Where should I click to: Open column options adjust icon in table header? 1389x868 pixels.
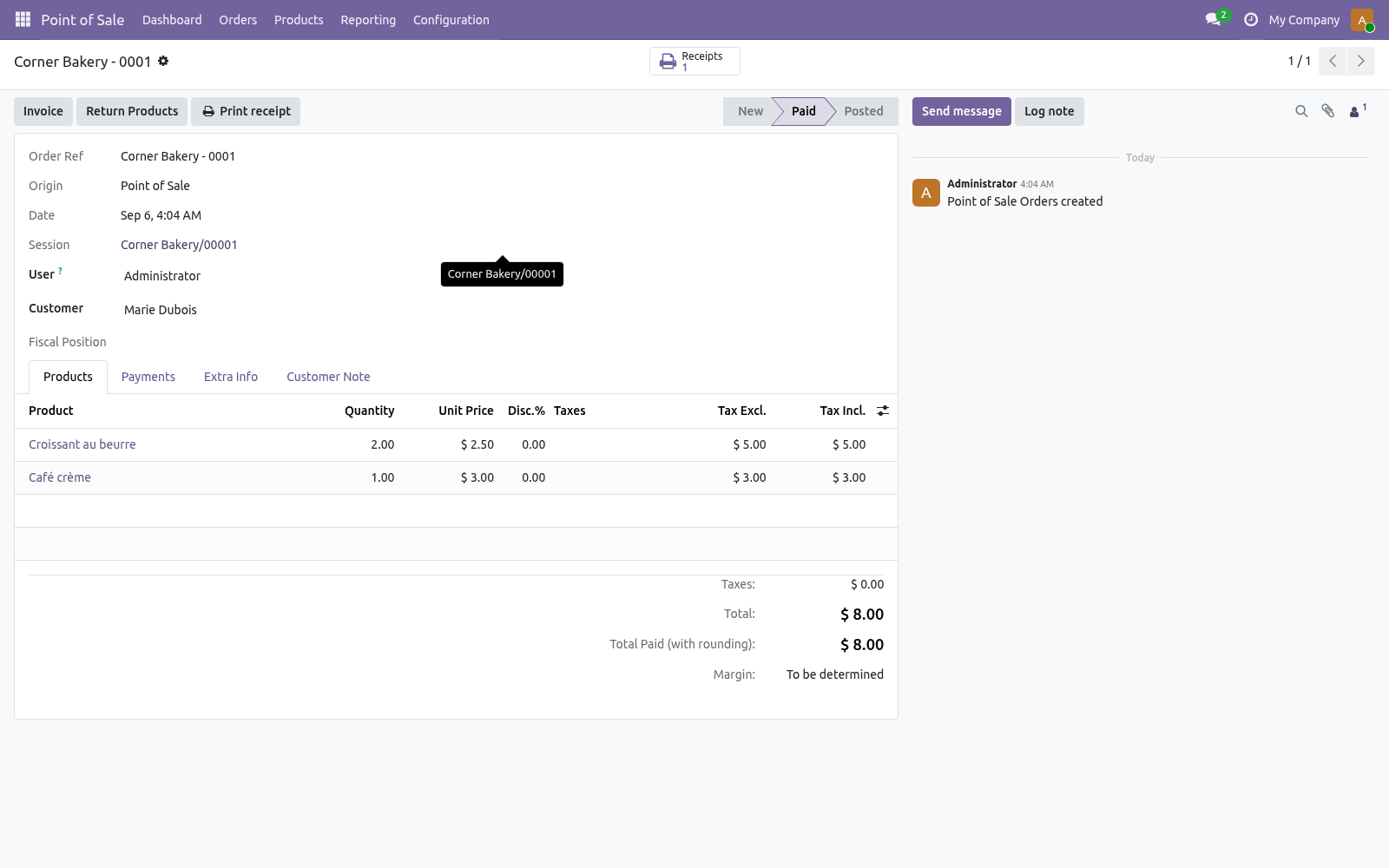tap(883, 411)
